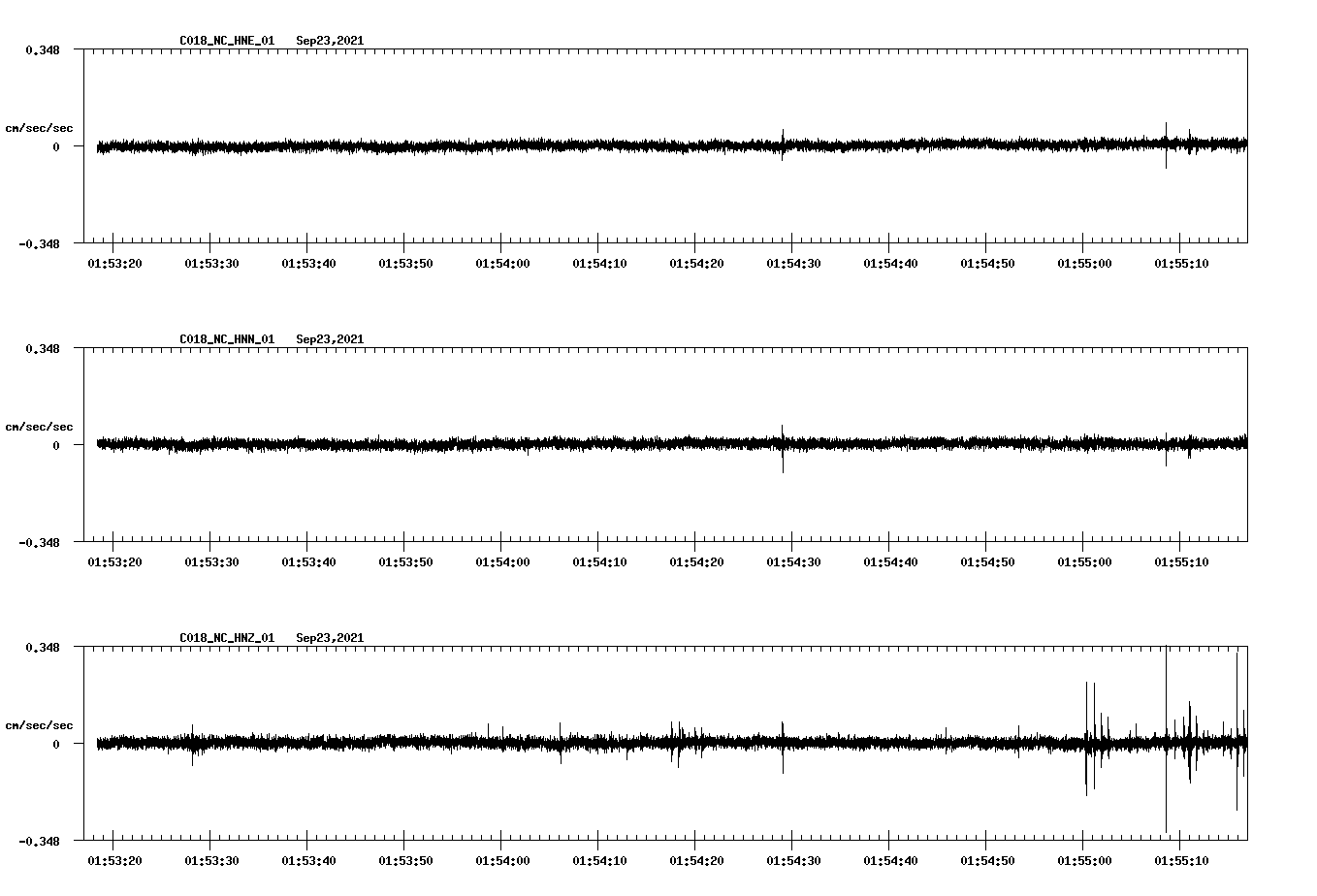Click the HNE waveform spike near 01:54:29
This screenshot has height=896, width=1317.
(x=783, y=144)
